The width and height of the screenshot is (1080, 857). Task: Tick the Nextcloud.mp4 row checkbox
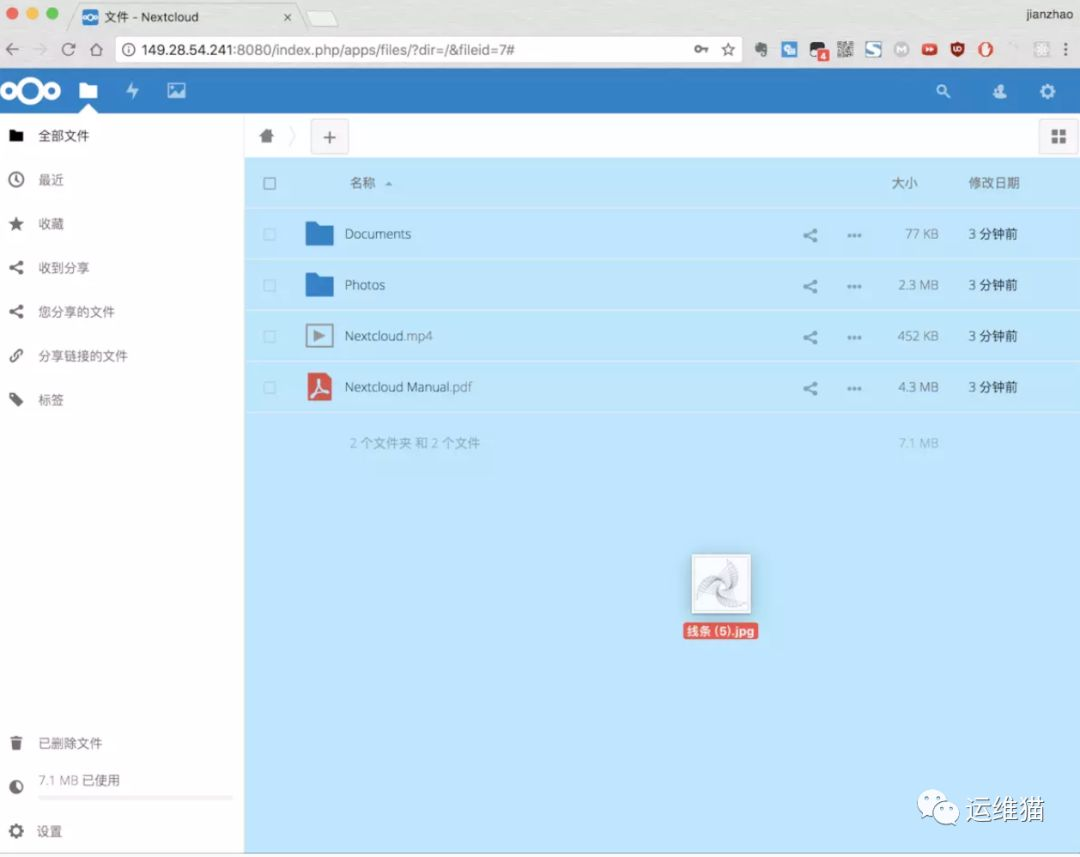(x=270, y=336)
